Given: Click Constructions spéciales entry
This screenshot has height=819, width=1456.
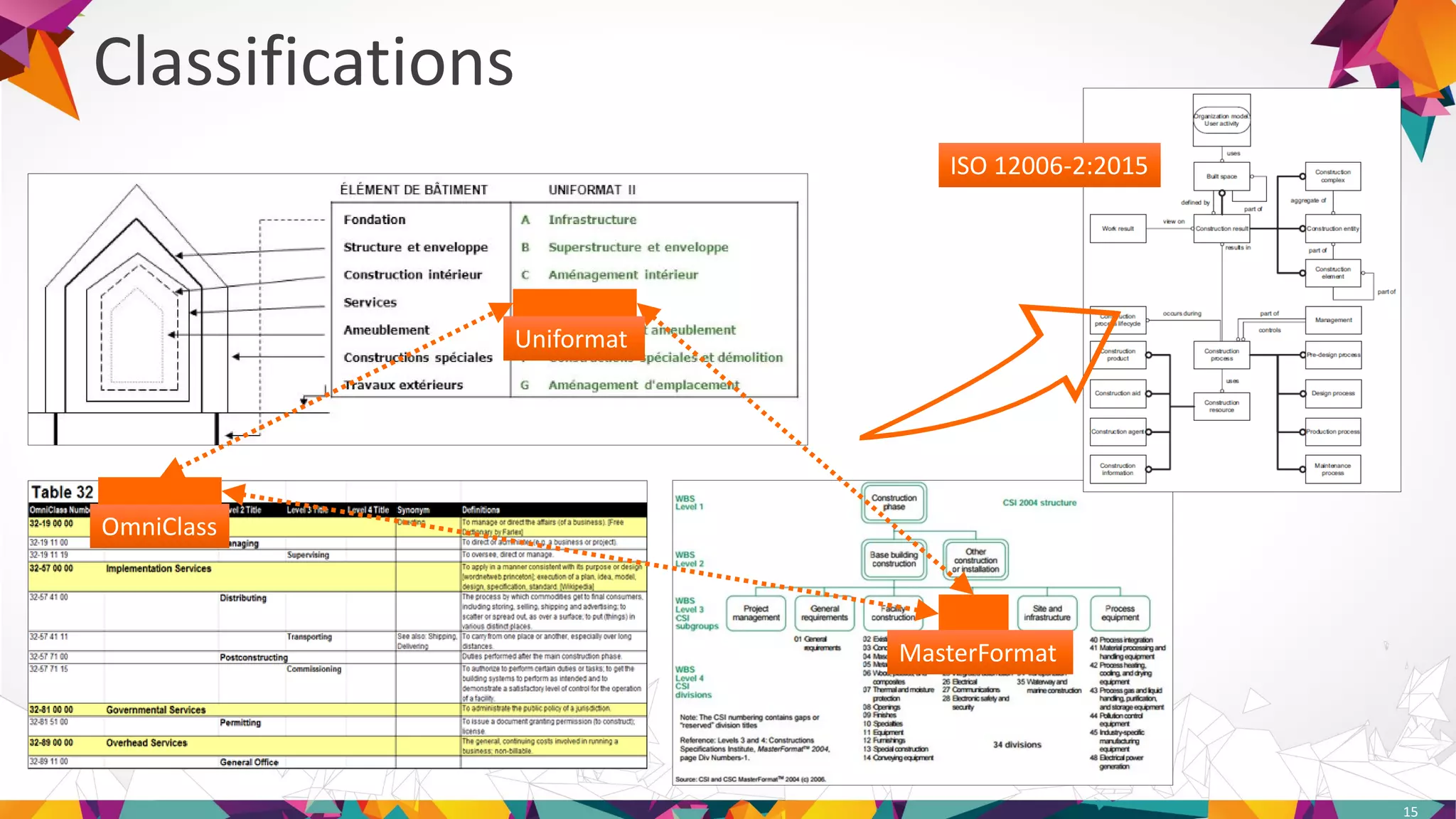Looking at the screenshot, I should pyautogui.click(x=418, y=358).
